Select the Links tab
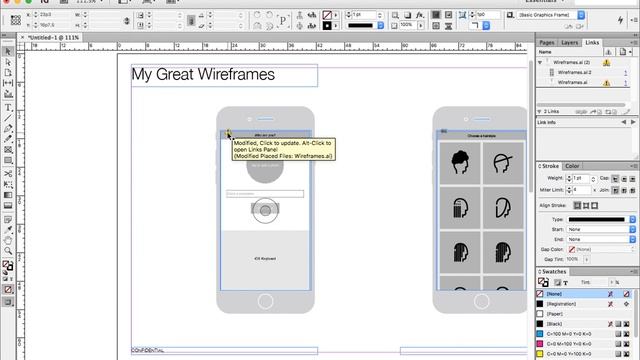 (x=592, y=42)
